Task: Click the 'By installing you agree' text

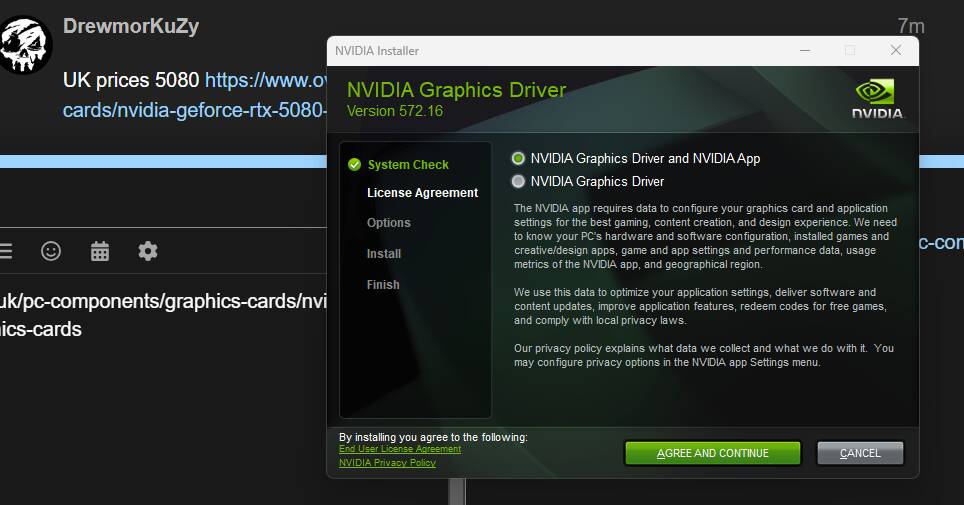Action: click(433, 437)
